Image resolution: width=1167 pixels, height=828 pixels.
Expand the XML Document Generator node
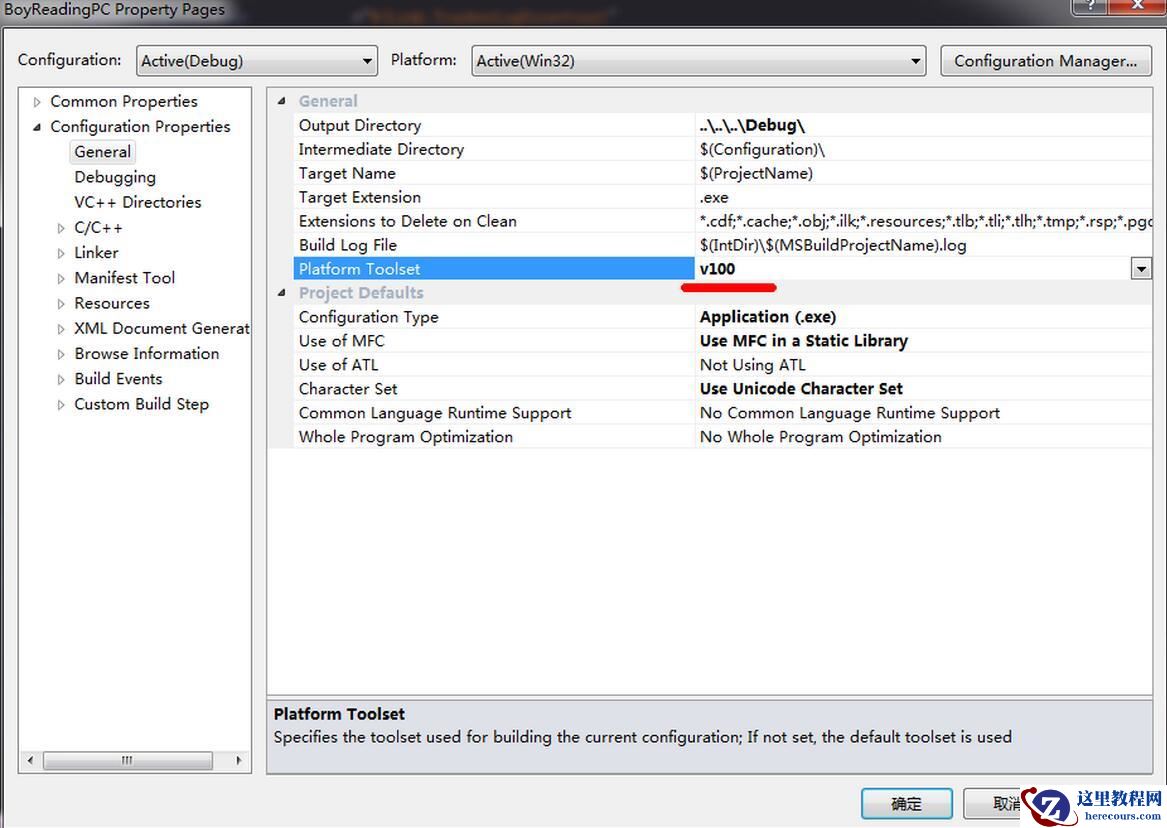[61, 330]
